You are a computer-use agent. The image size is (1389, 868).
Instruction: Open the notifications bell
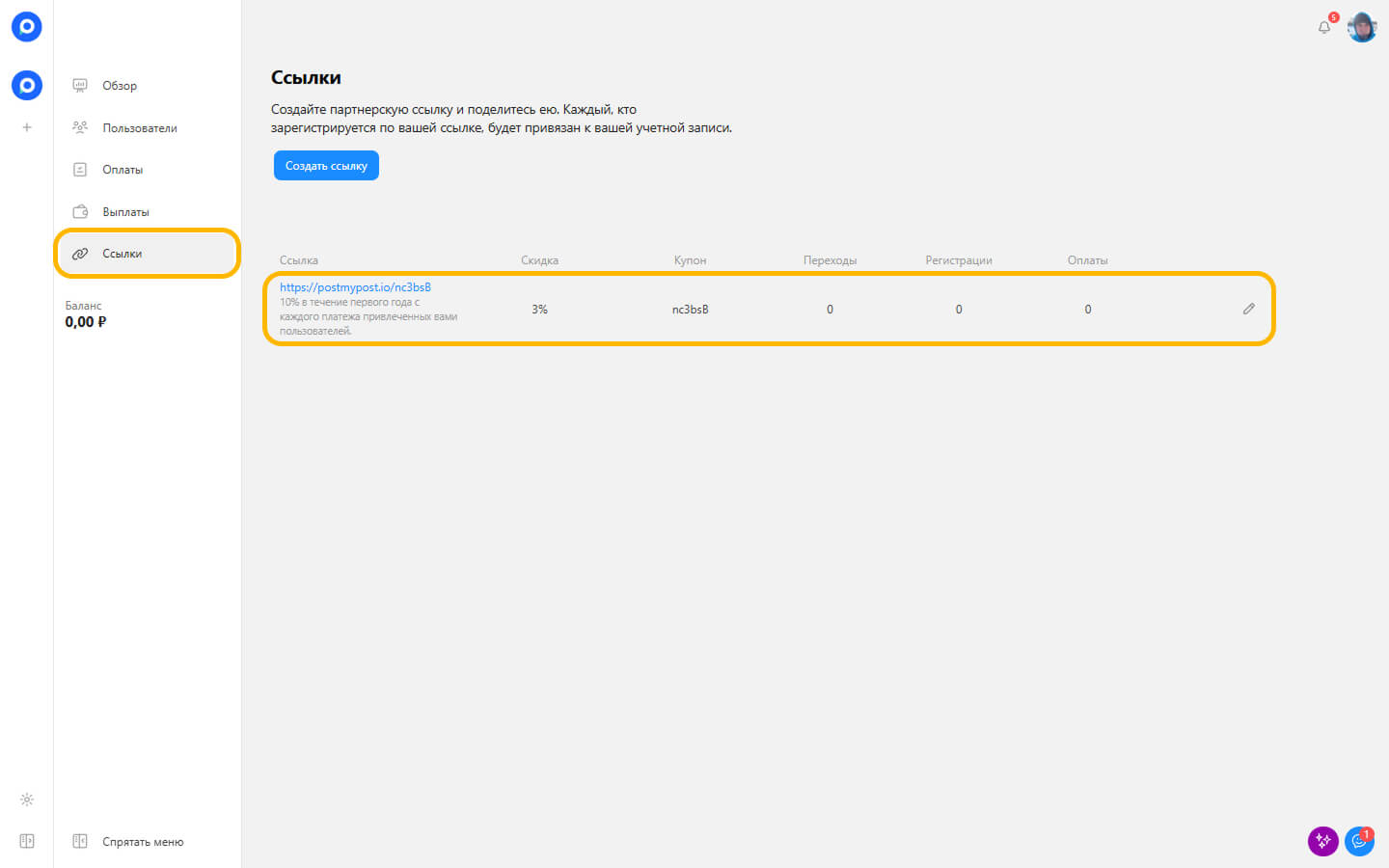click(x=1324, y=27)
